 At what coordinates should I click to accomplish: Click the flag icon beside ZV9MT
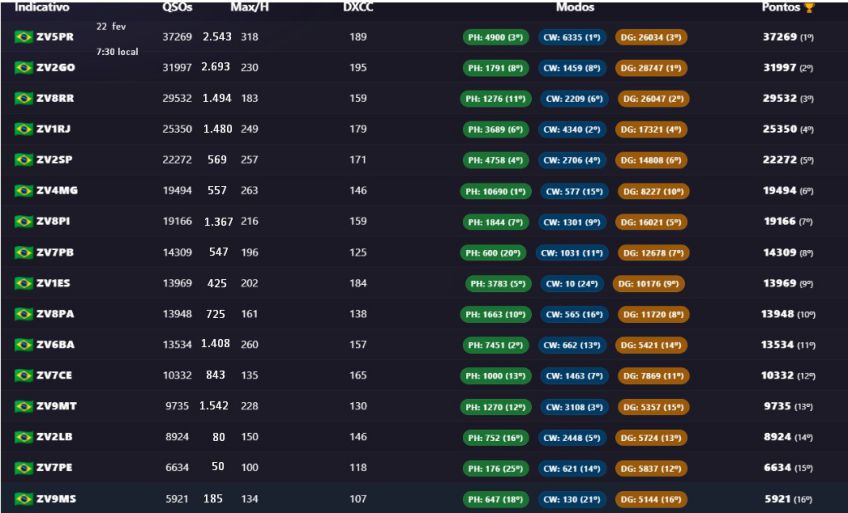tap(24, 407)
